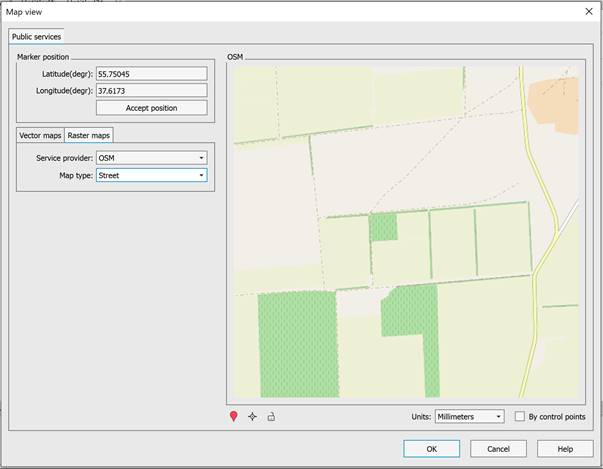This screenshot has width=603, height=469.
Task: Select the crosshair center-position icon
Action: pyautogui.click(x=252, y=416)
